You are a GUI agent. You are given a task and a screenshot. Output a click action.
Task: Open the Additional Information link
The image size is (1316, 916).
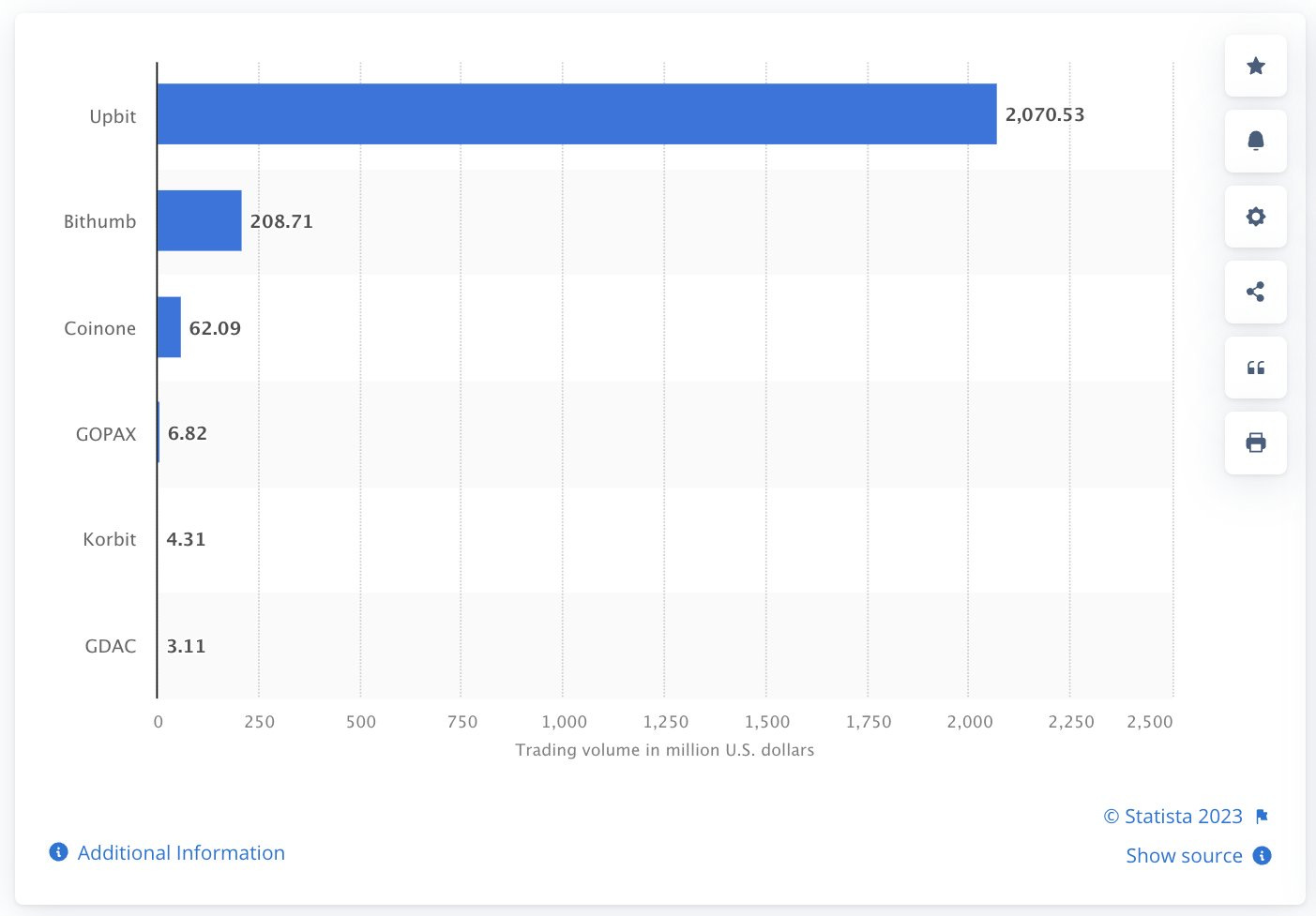point(181,853)
